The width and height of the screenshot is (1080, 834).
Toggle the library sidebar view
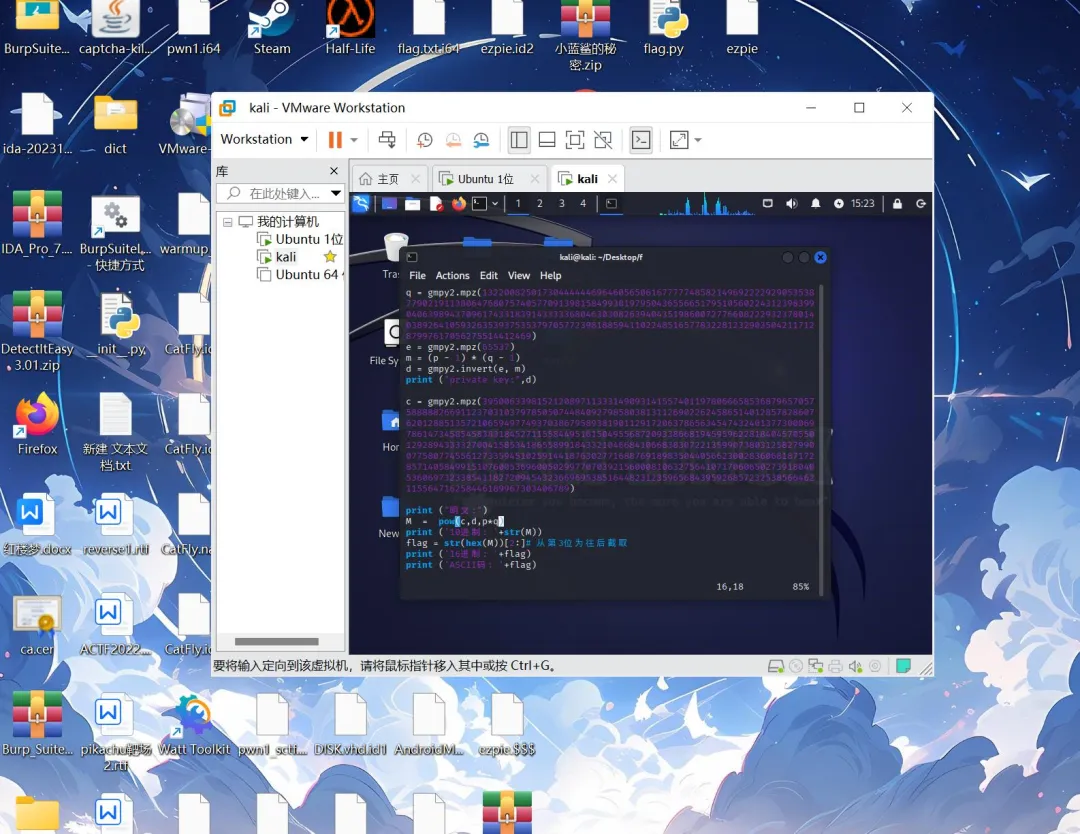coord(519,140)
